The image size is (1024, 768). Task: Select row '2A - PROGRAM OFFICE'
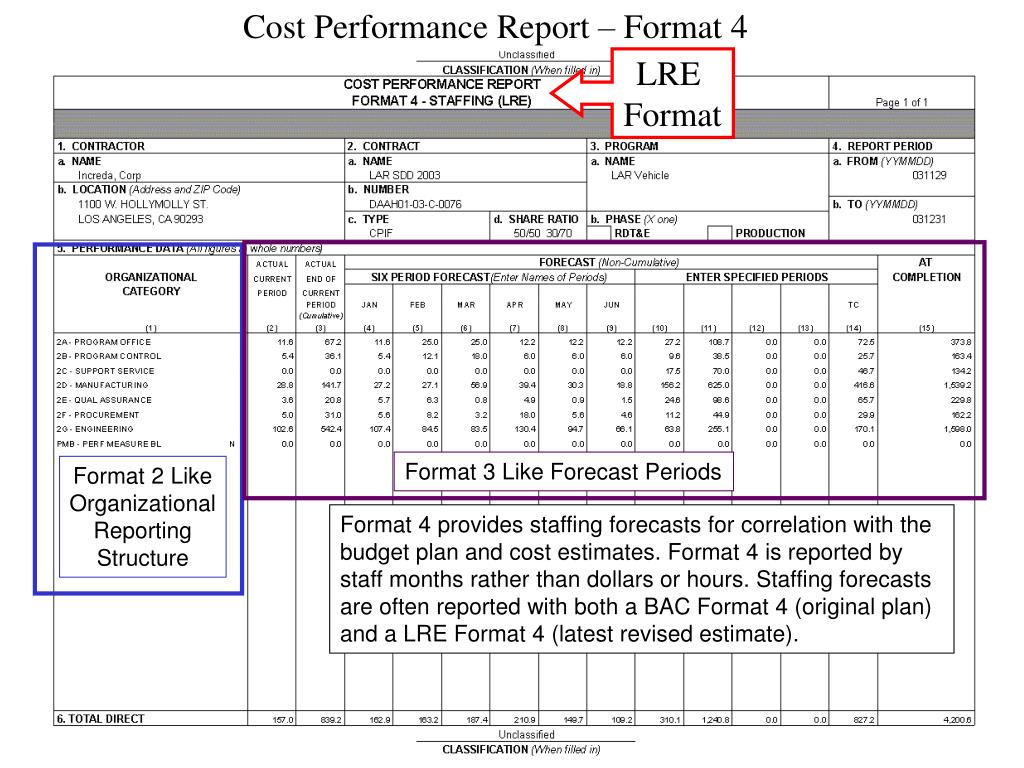(x=514, y=342)
